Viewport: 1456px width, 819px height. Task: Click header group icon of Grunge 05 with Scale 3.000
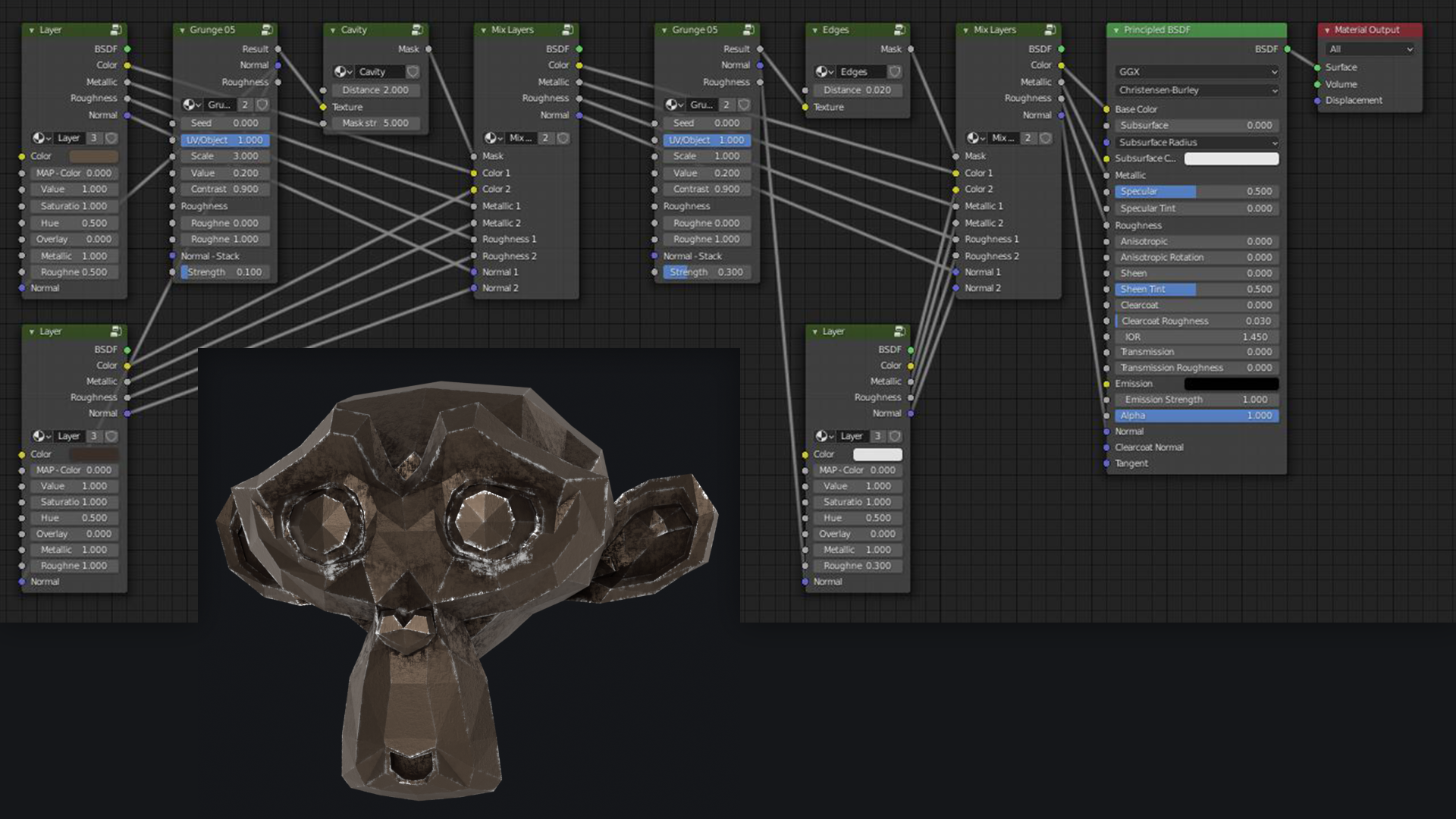click(267, 30)
